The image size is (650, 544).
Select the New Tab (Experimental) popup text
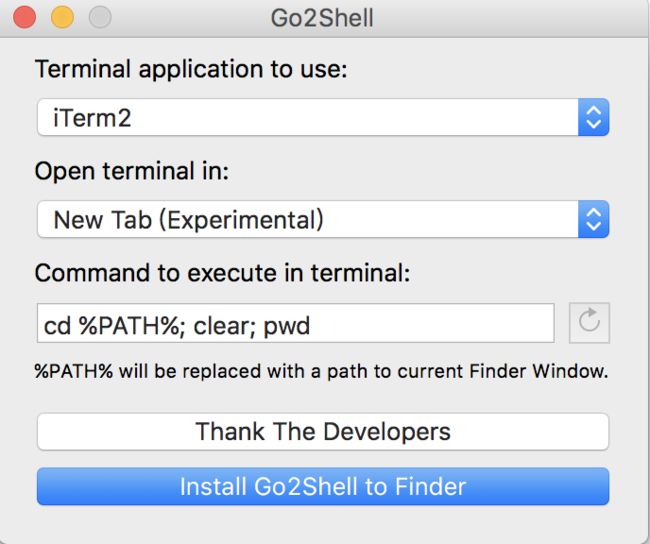(188, 220)
